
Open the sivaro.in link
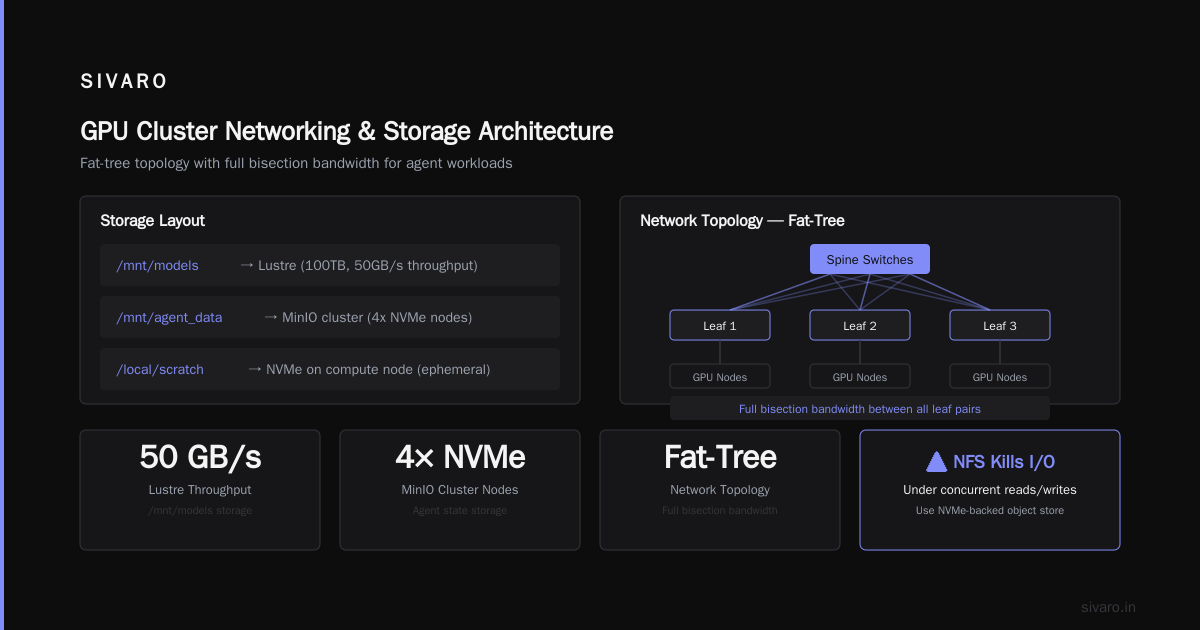[x=1108, y=607]
